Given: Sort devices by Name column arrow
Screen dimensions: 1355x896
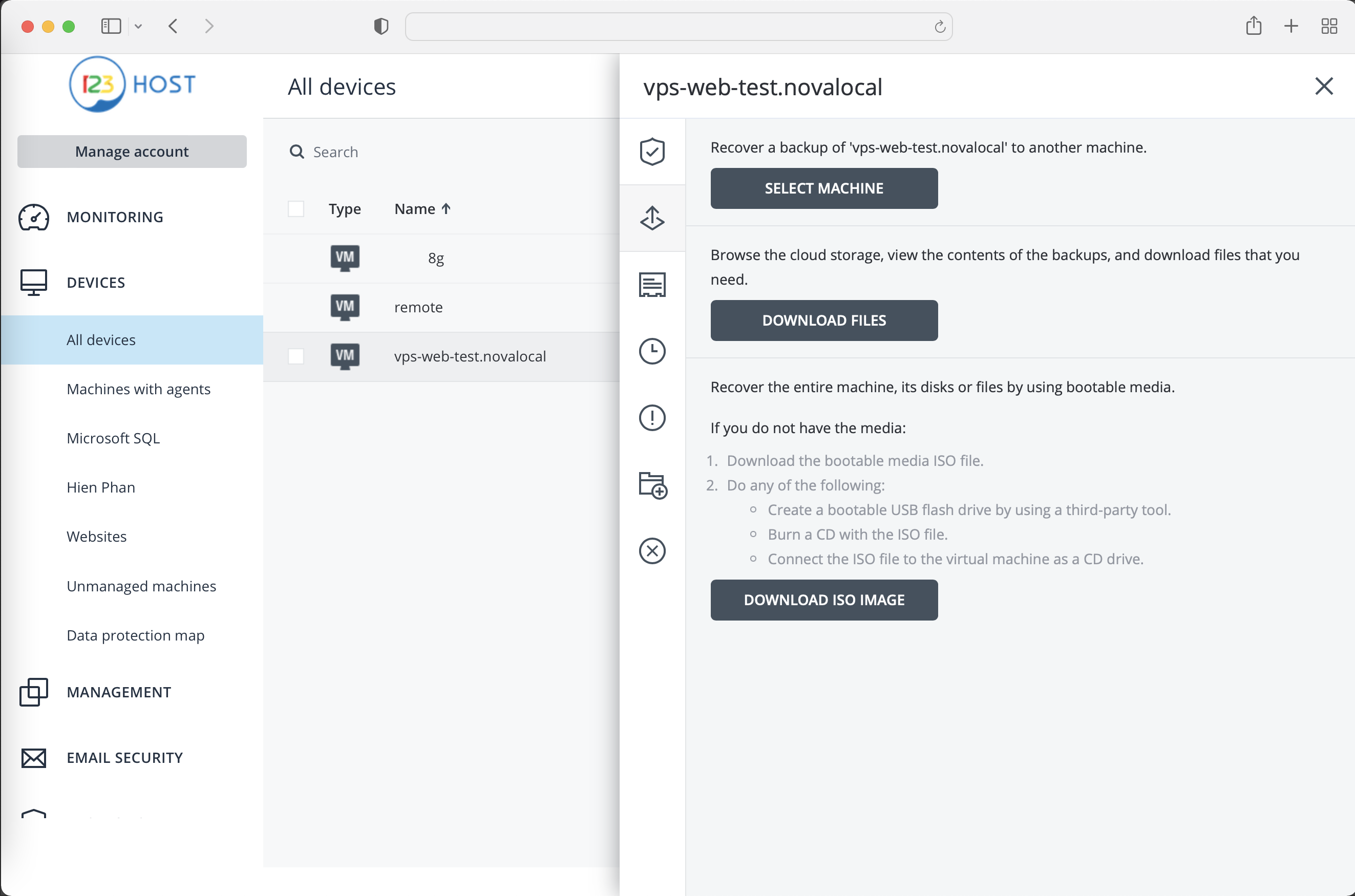Looking at the screenshot, I should (447, 209).
